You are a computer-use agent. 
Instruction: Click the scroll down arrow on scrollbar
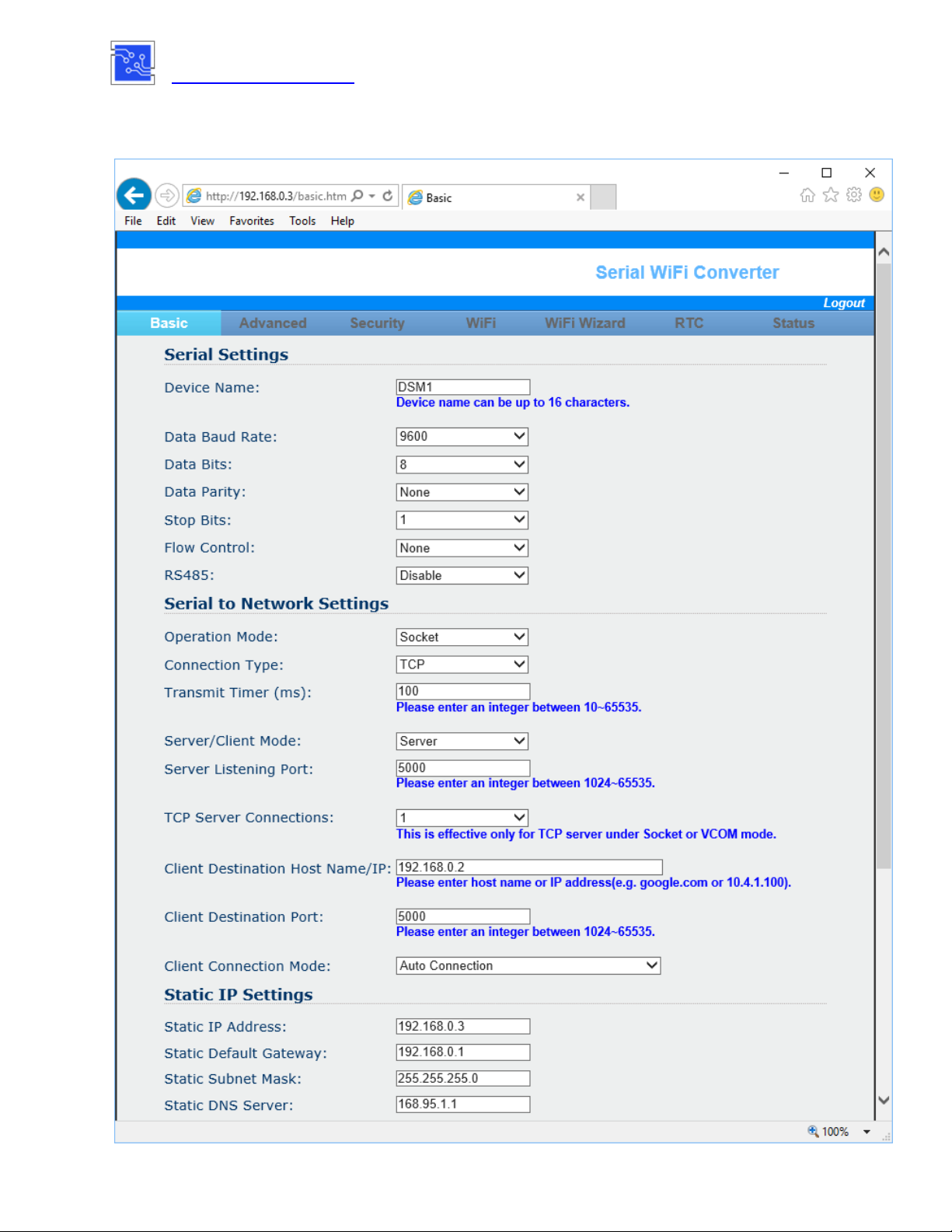tap(883, 1100)
